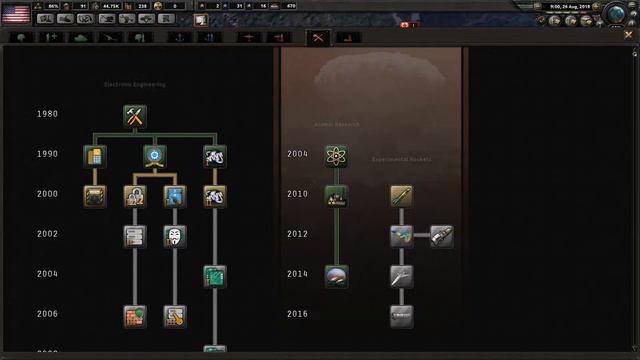Image resolution: width=640 pixels, height=360 pixels.
Task: Open the third grey top-bar menu button
Action: click(85, 19)
